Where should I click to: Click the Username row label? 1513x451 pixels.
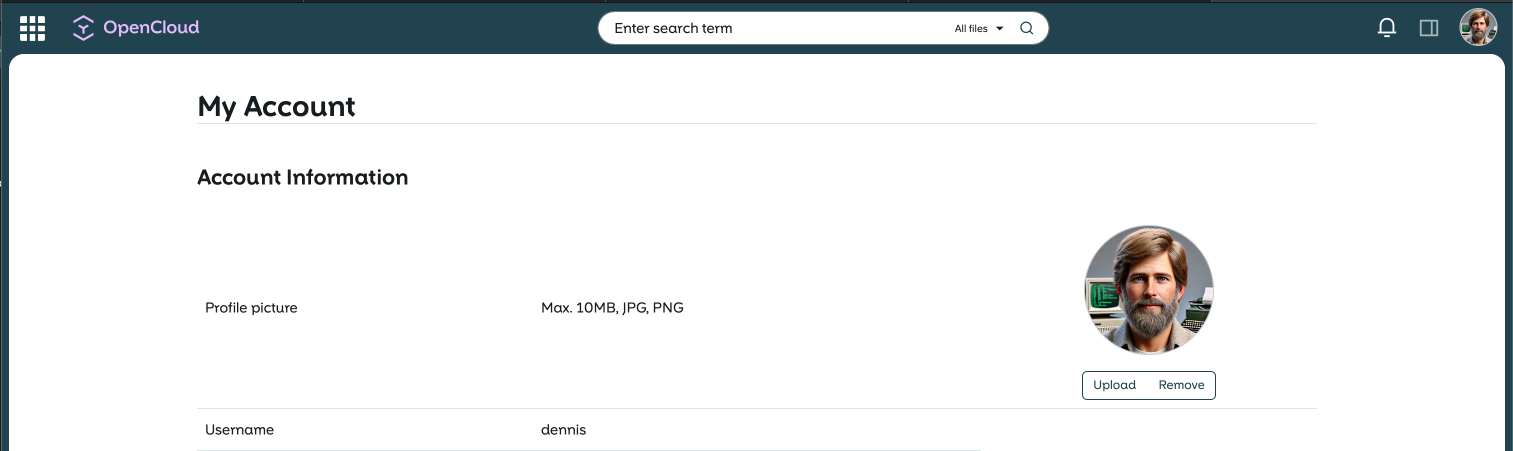click(x=239, y=430)
